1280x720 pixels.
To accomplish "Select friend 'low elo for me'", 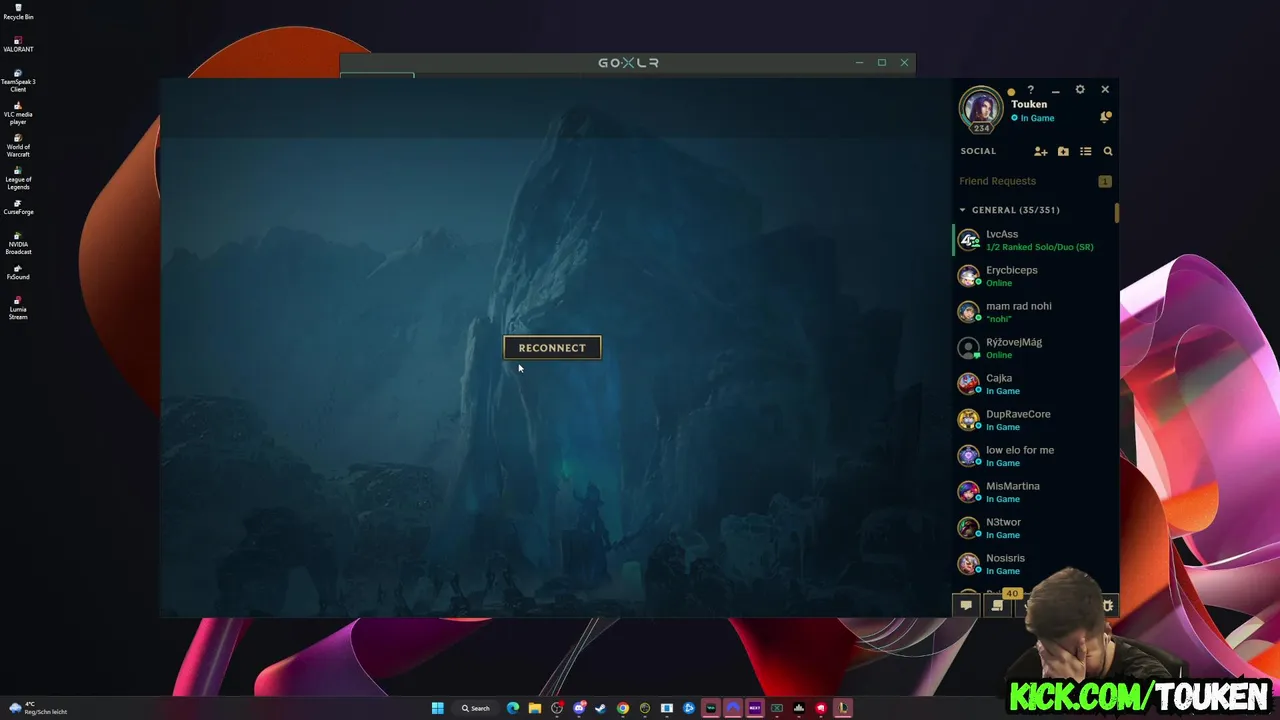I will (x=1035, y=456).
